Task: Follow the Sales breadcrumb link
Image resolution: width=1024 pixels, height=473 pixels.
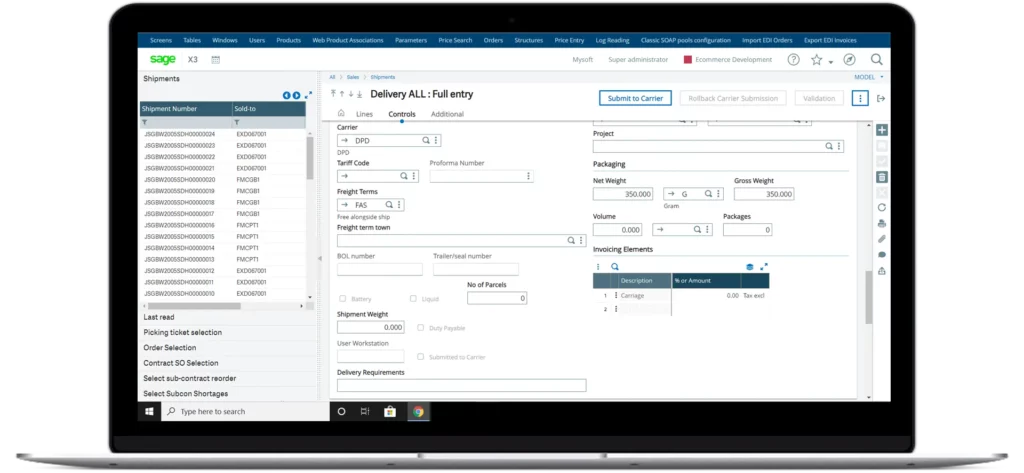Action: [x=353, y=77]
